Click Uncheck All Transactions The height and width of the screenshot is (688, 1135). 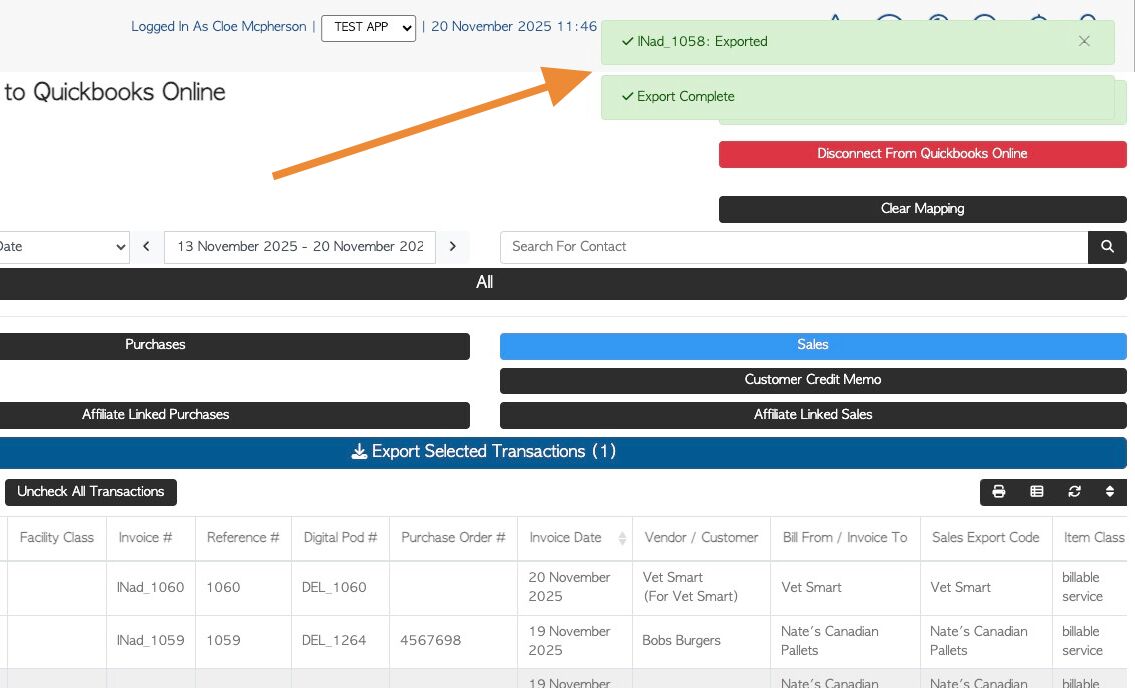(x=90, y=492)
